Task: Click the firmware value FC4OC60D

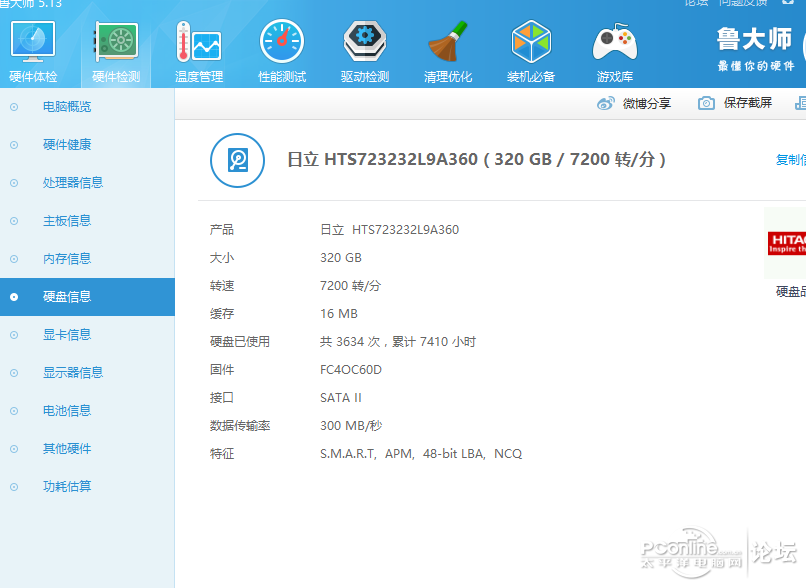Action: coord(351,370)
